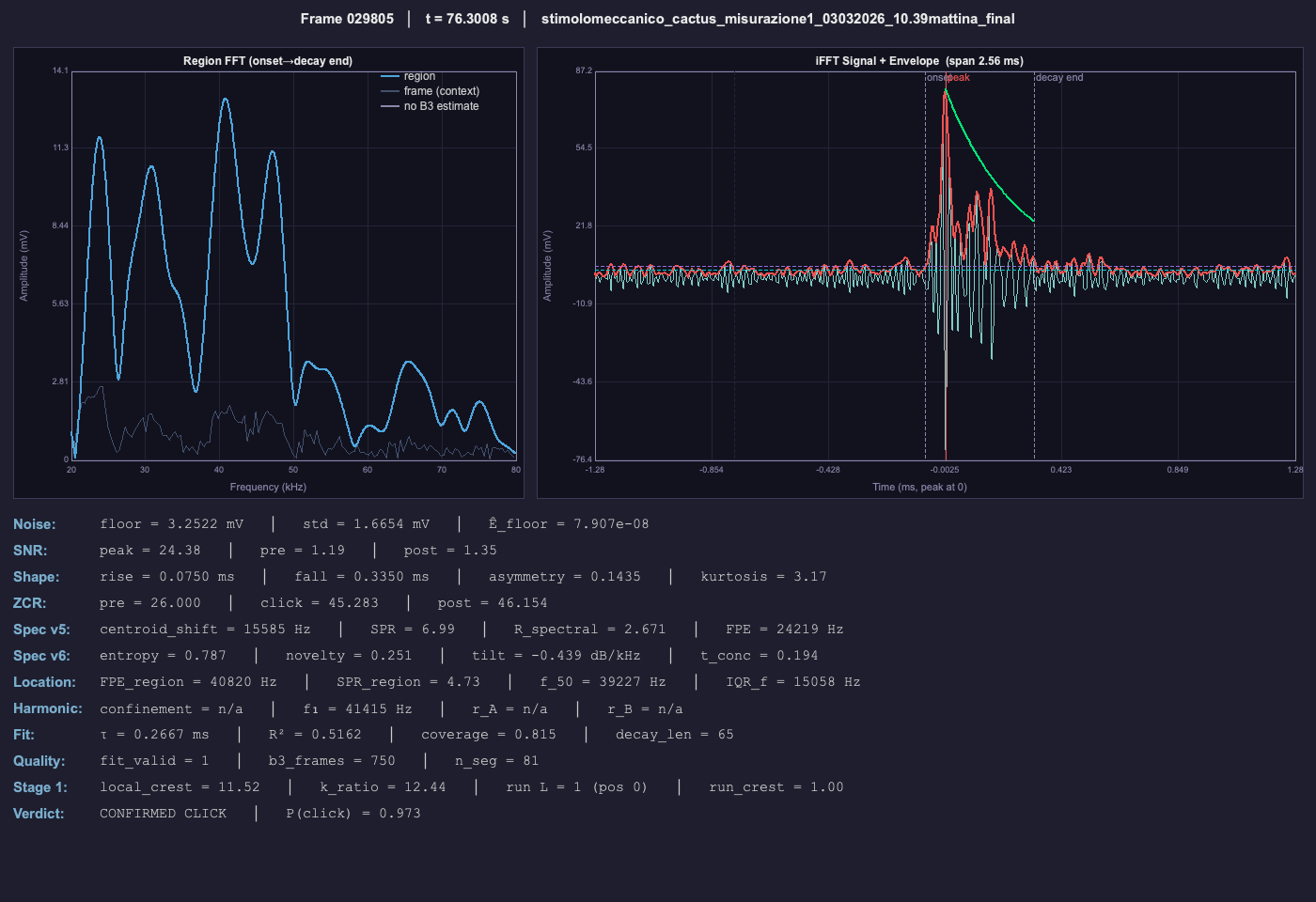The height and width of the screenshot is (902, 1316).
Task: Click the R² = 0.5162 value
Action: point(315,735)
